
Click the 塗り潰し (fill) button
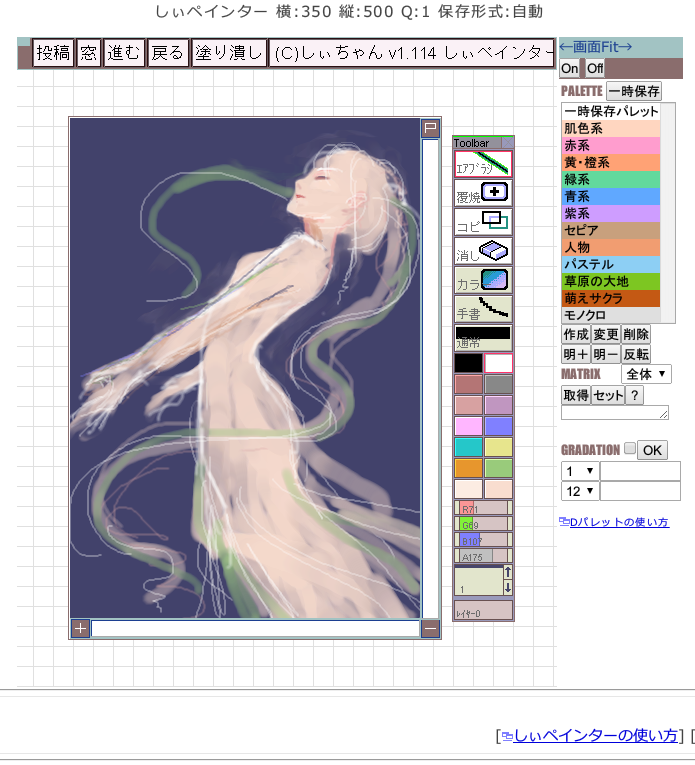click(229, 53)
